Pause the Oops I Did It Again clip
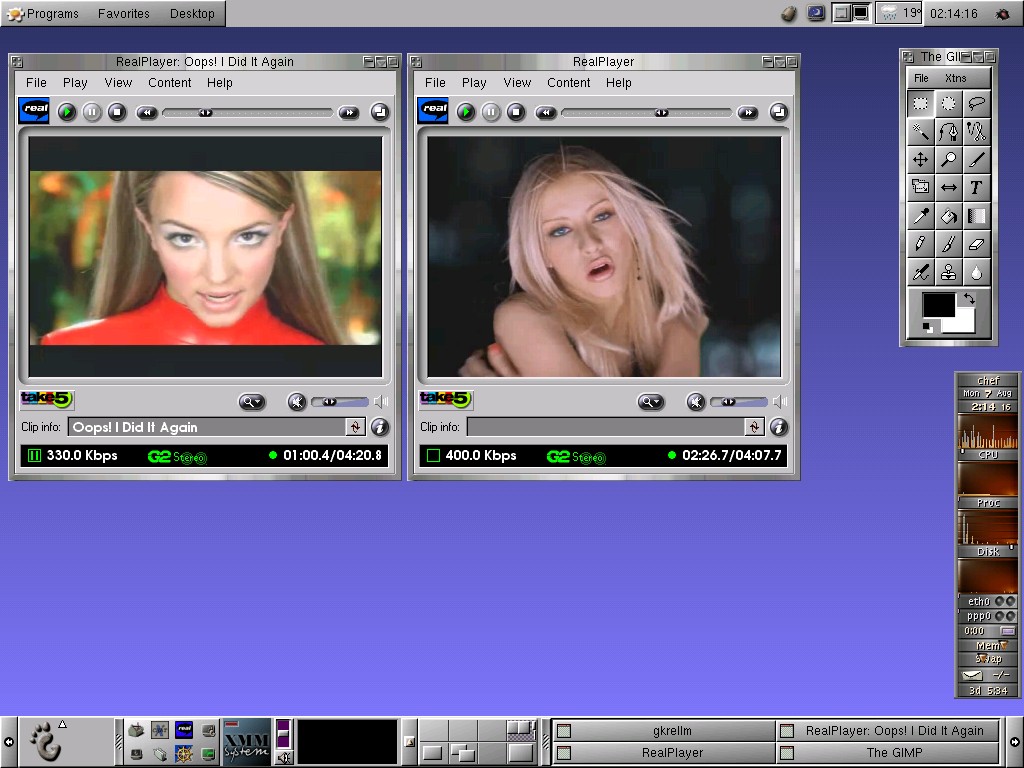 click(x=92, y=112)
